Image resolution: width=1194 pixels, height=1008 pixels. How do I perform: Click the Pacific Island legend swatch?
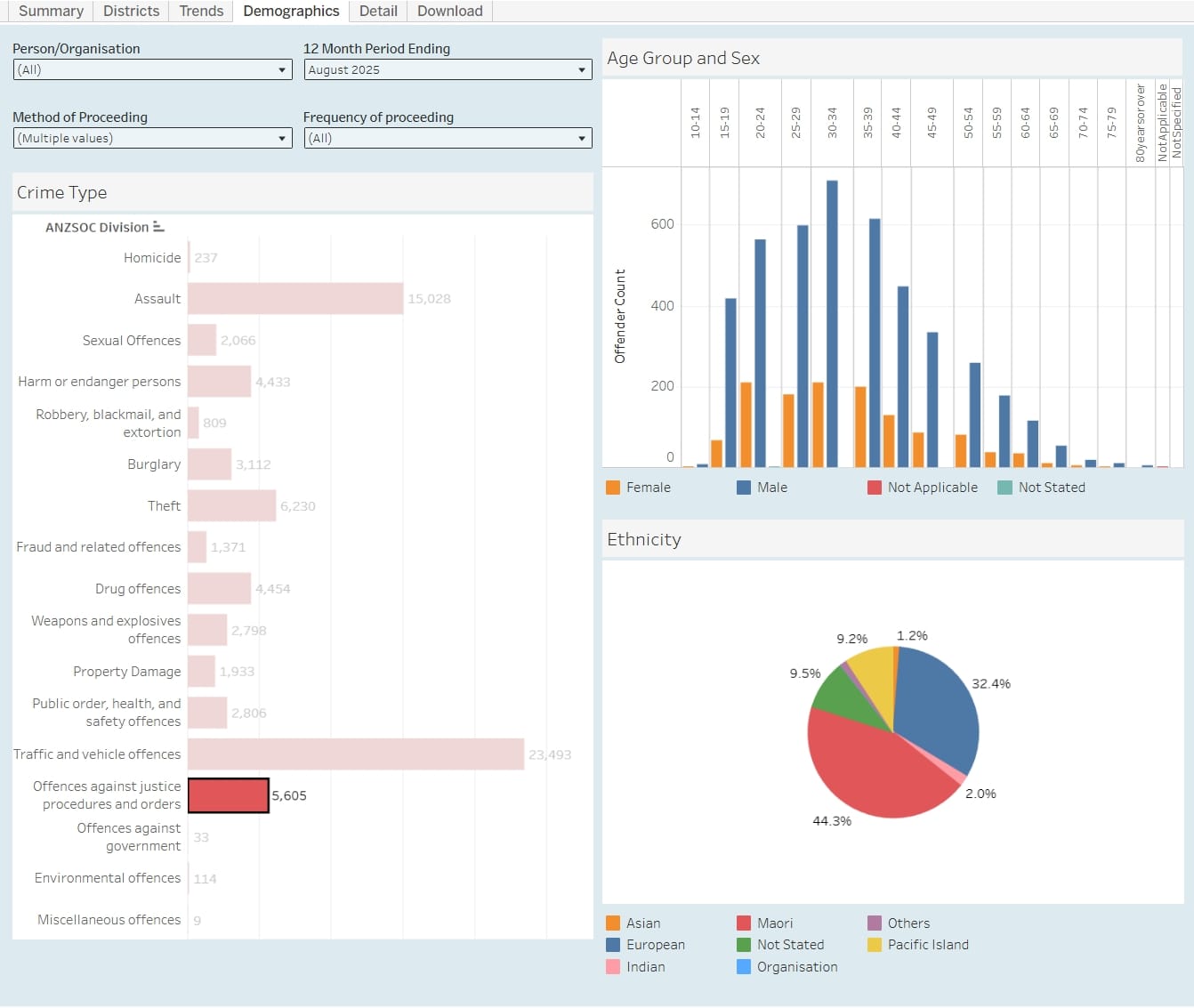pyautogui.click(x=875, y=945)
